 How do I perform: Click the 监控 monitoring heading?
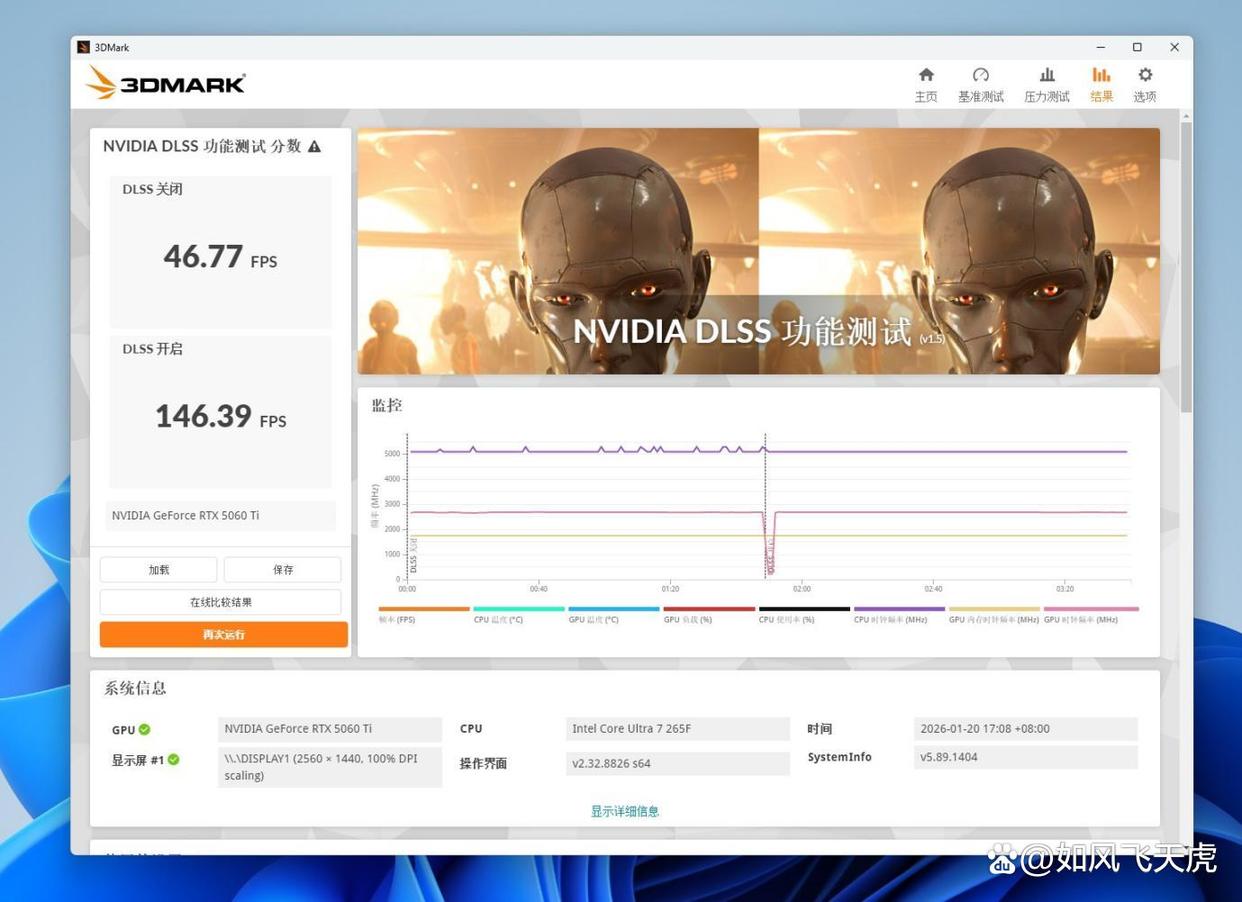pyautogui.click(x=387, y=406)
